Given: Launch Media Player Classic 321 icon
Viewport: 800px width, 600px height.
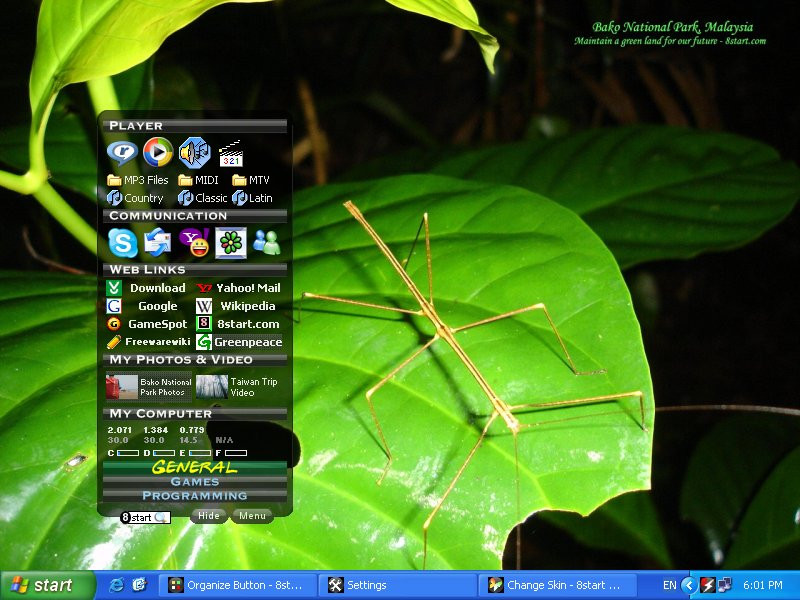Looking at the screenshot, I should point(231,154).
